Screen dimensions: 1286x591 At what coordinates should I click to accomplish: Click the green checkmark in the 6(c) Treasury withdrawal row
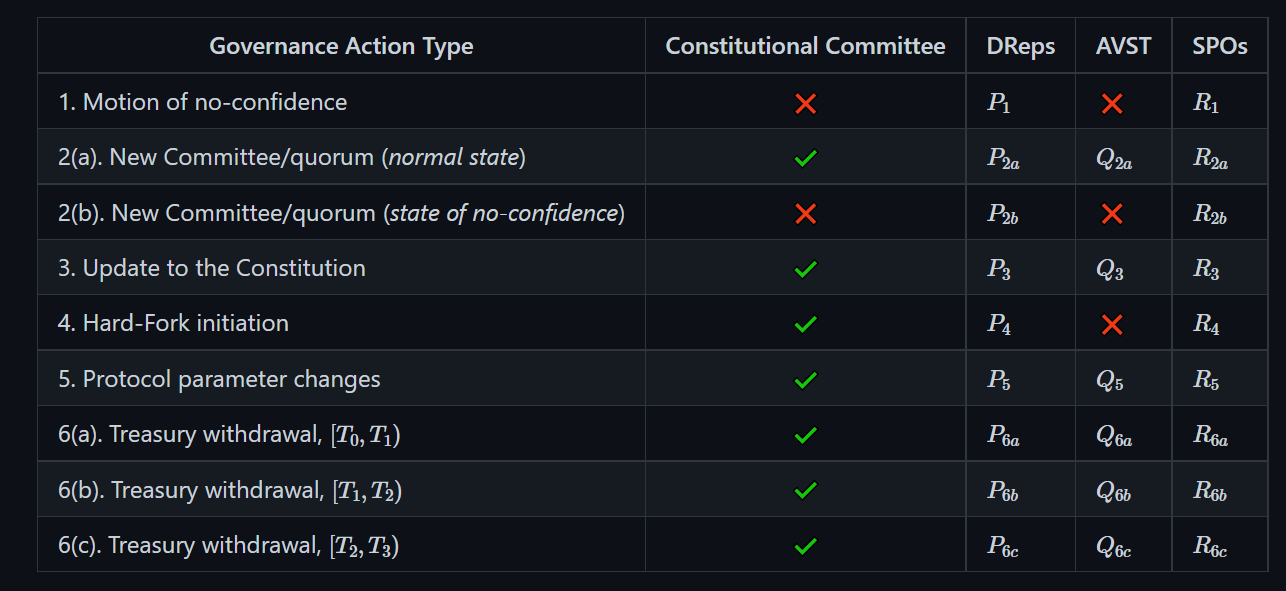[805, 546]
